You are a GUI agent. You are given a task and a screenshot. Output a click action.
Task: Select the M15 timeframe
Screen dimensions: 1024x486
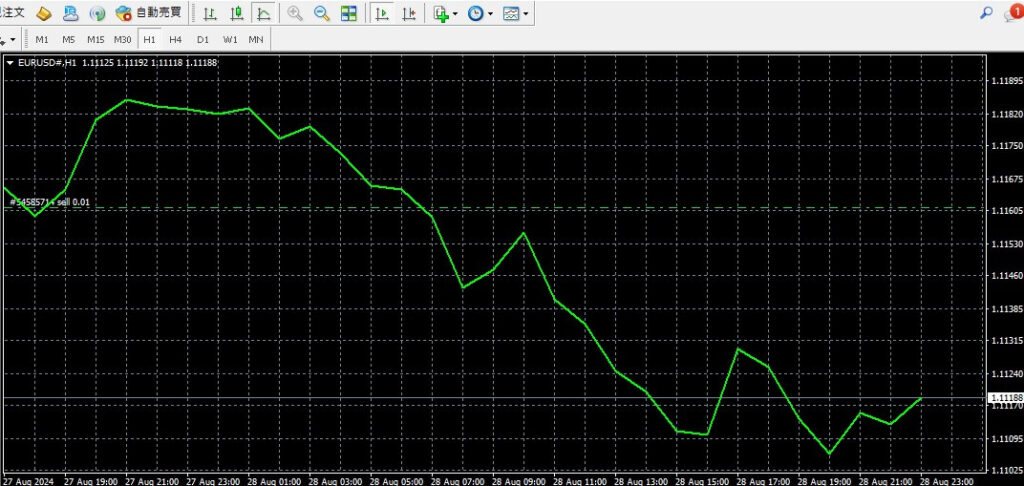click(x=95, y=40)
